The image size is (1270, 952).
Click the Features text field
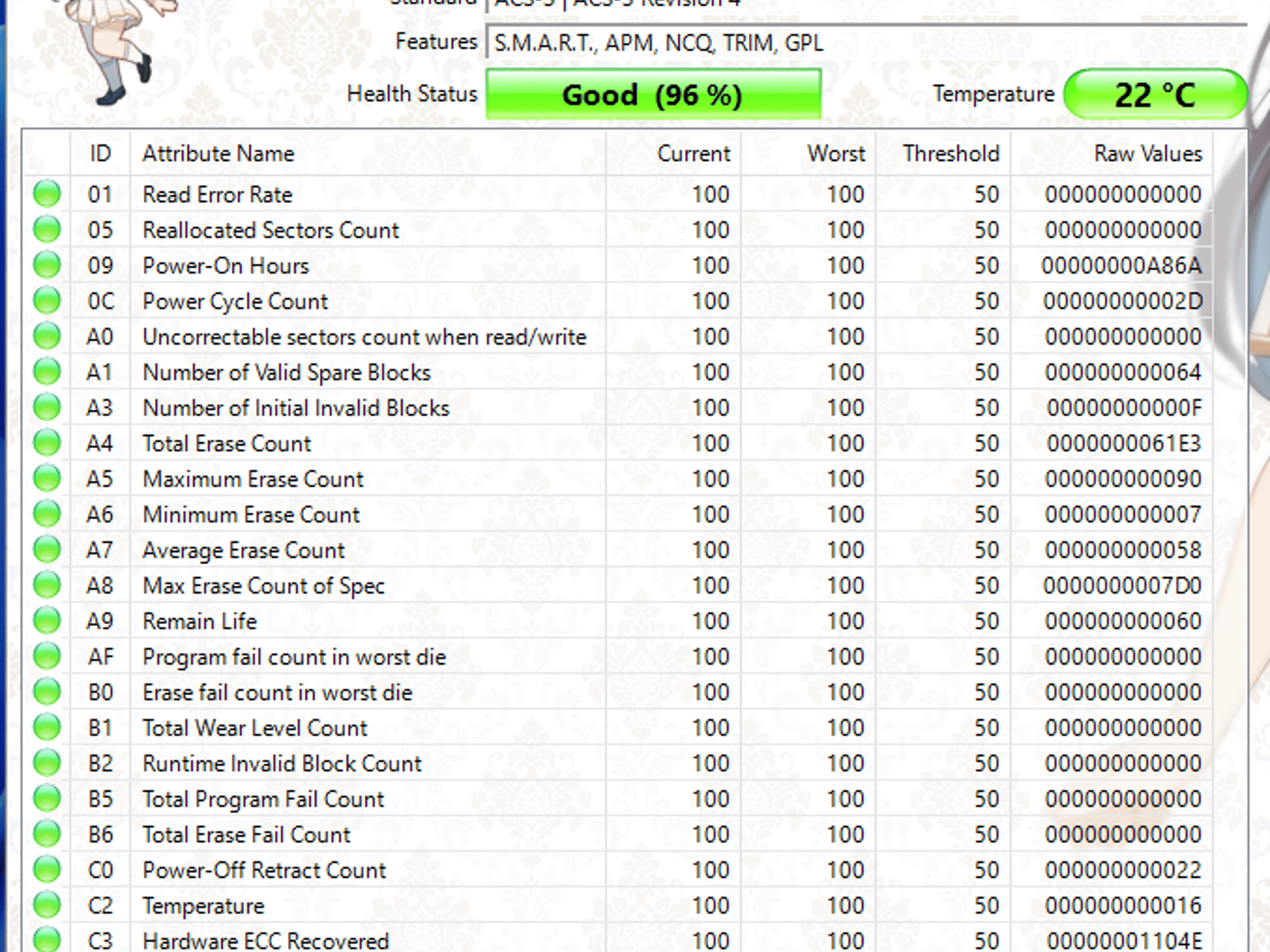click(x=867, y=43)
